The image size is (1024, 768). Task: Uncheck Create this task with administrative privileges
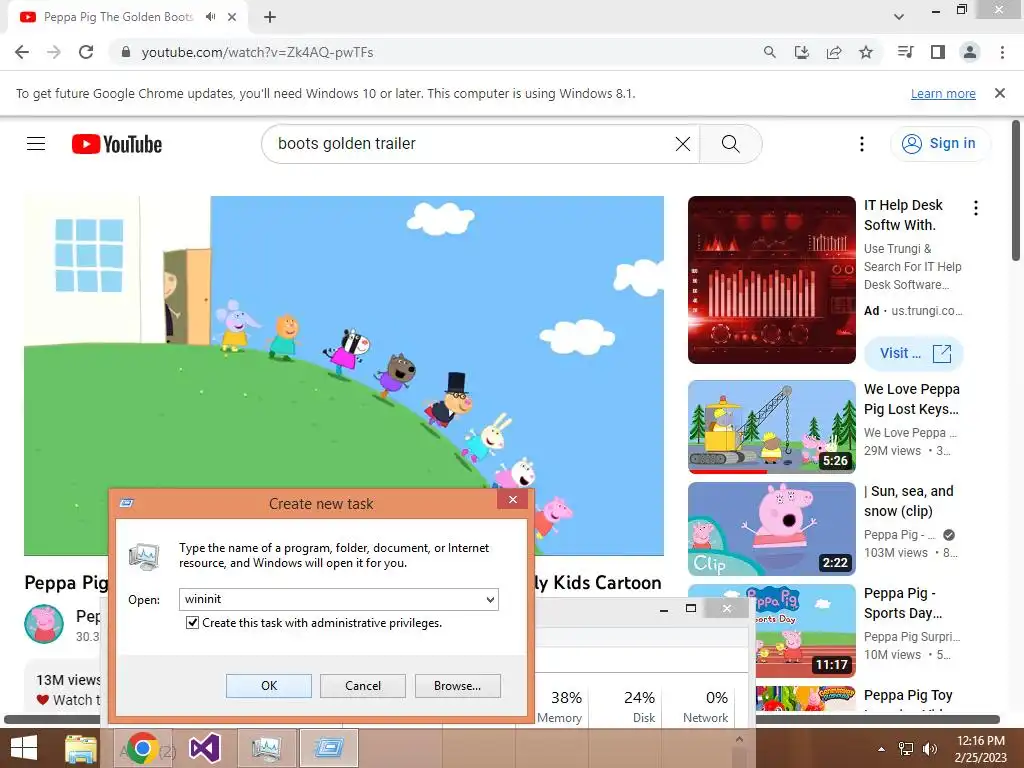(x=192, y=622)
